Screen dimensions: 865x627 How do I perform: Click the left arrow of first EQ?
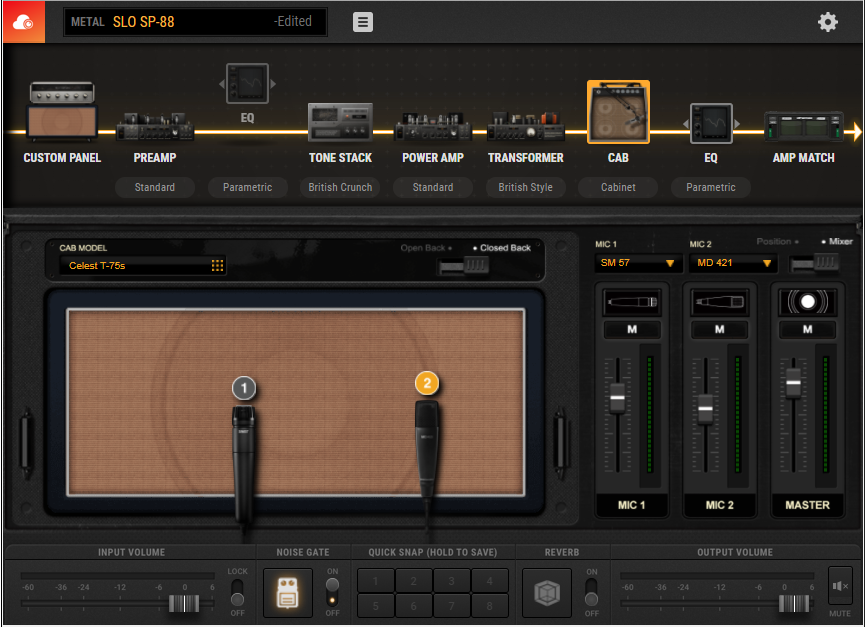[222, 84]
